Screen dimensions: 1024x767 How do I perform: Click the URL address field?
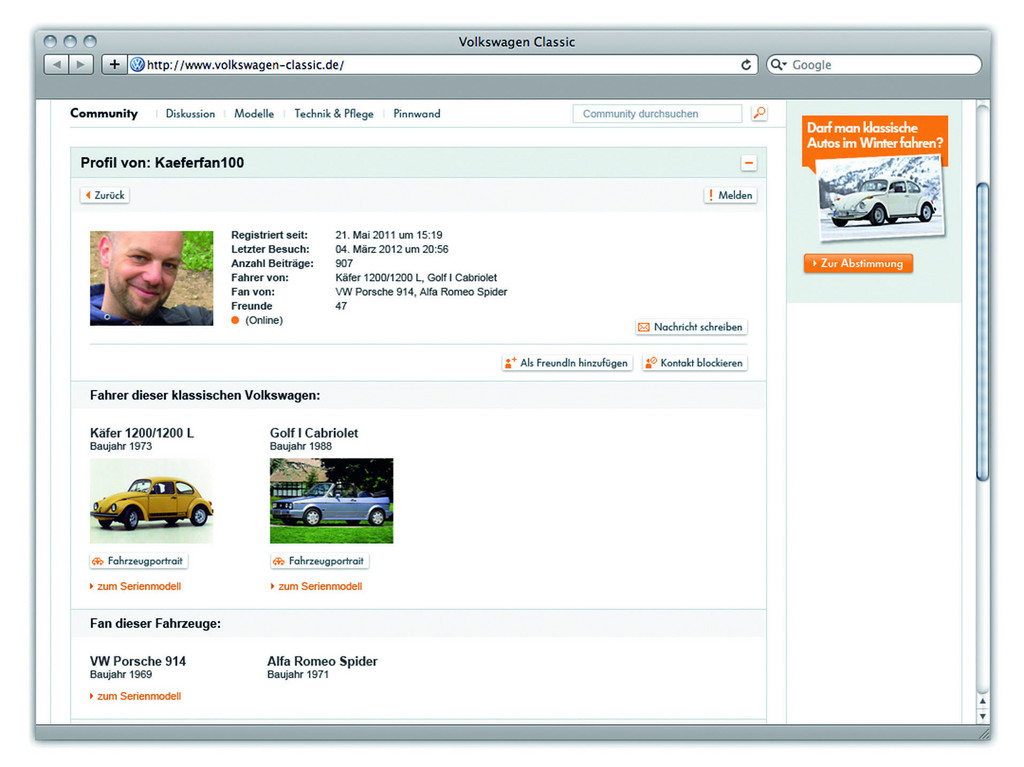441,65
